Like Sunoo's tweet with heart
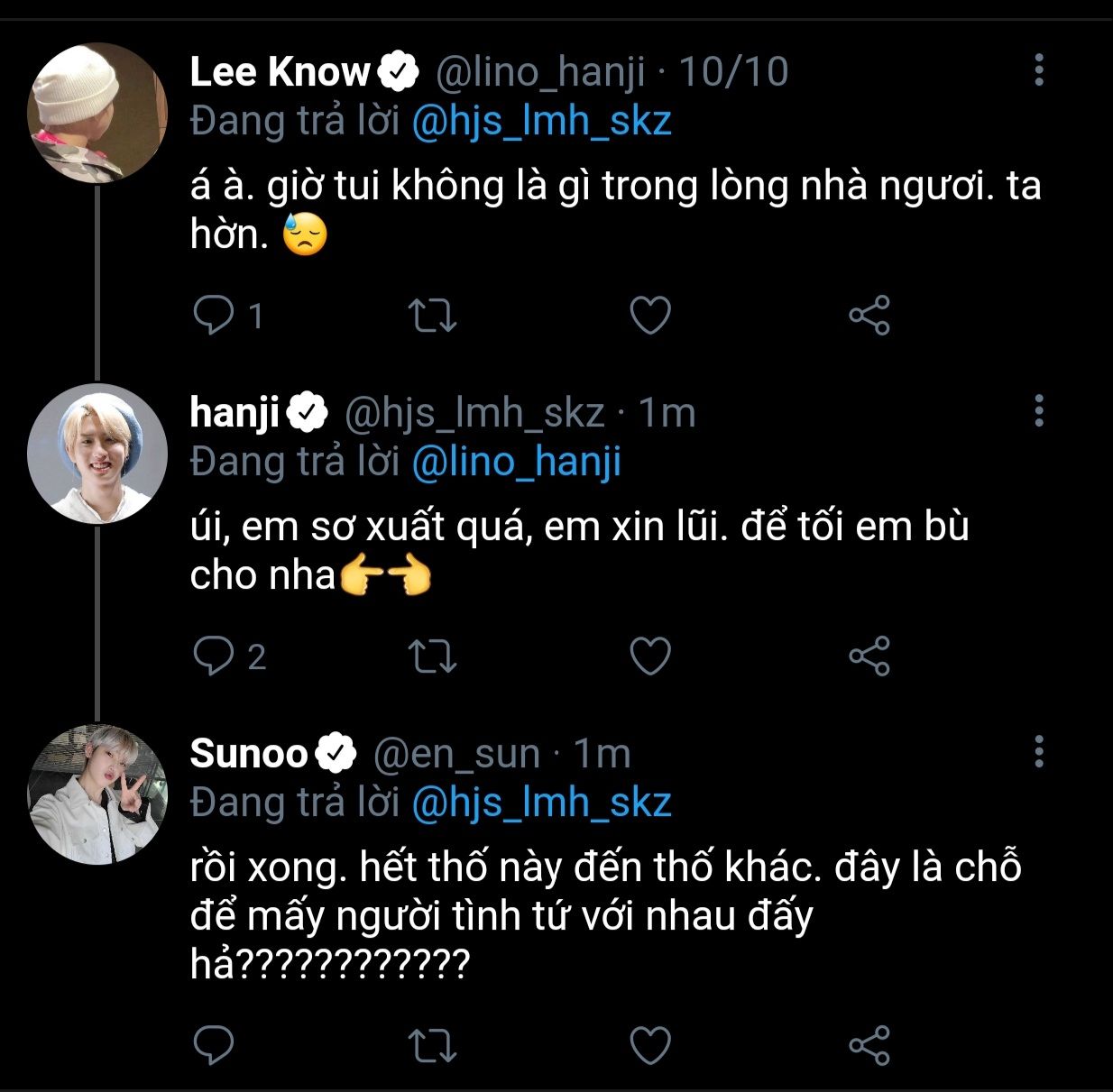 tap(650, 1045)
